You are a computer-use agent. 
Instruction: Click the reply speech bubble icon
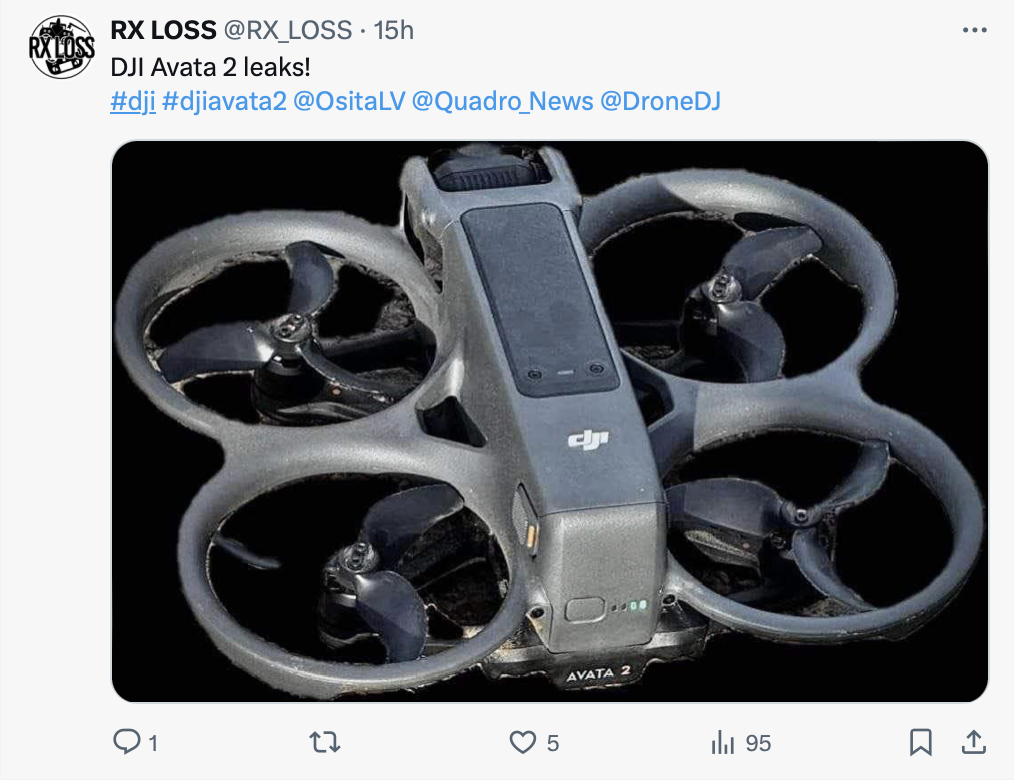pyautogui.click(x=127, y=742)
